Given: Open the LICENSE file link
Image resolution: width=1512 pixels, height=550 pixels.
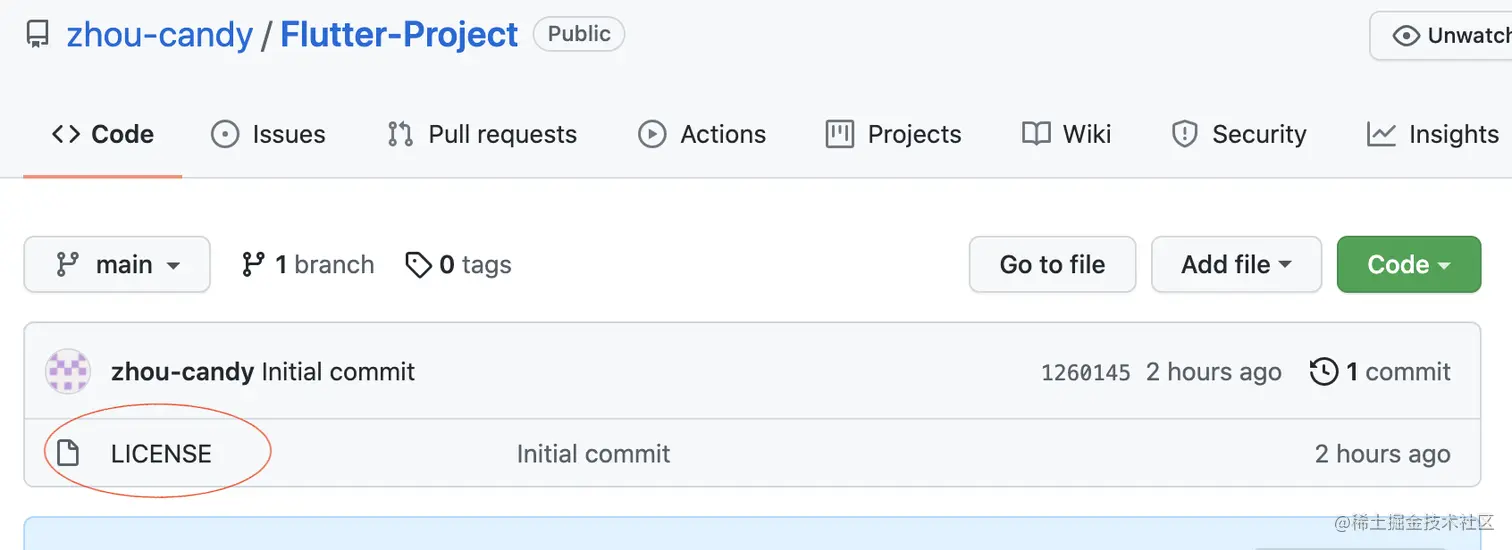Looking at the screenshot, I should click(x=161, y=454).
